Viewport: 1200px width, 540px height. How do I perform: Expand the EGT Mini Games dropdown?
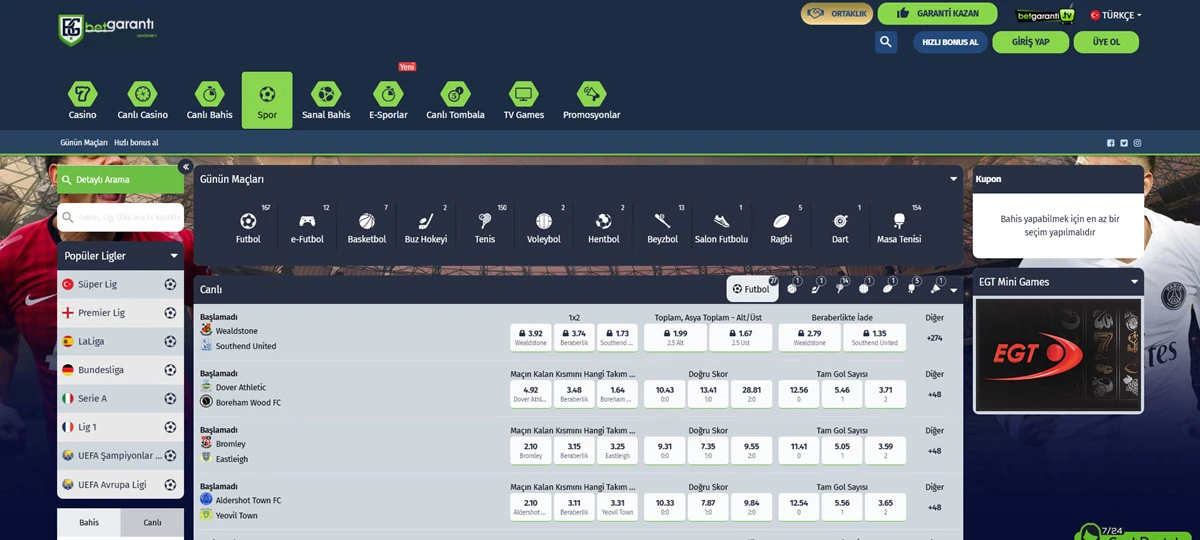(x=1134, y=282)
